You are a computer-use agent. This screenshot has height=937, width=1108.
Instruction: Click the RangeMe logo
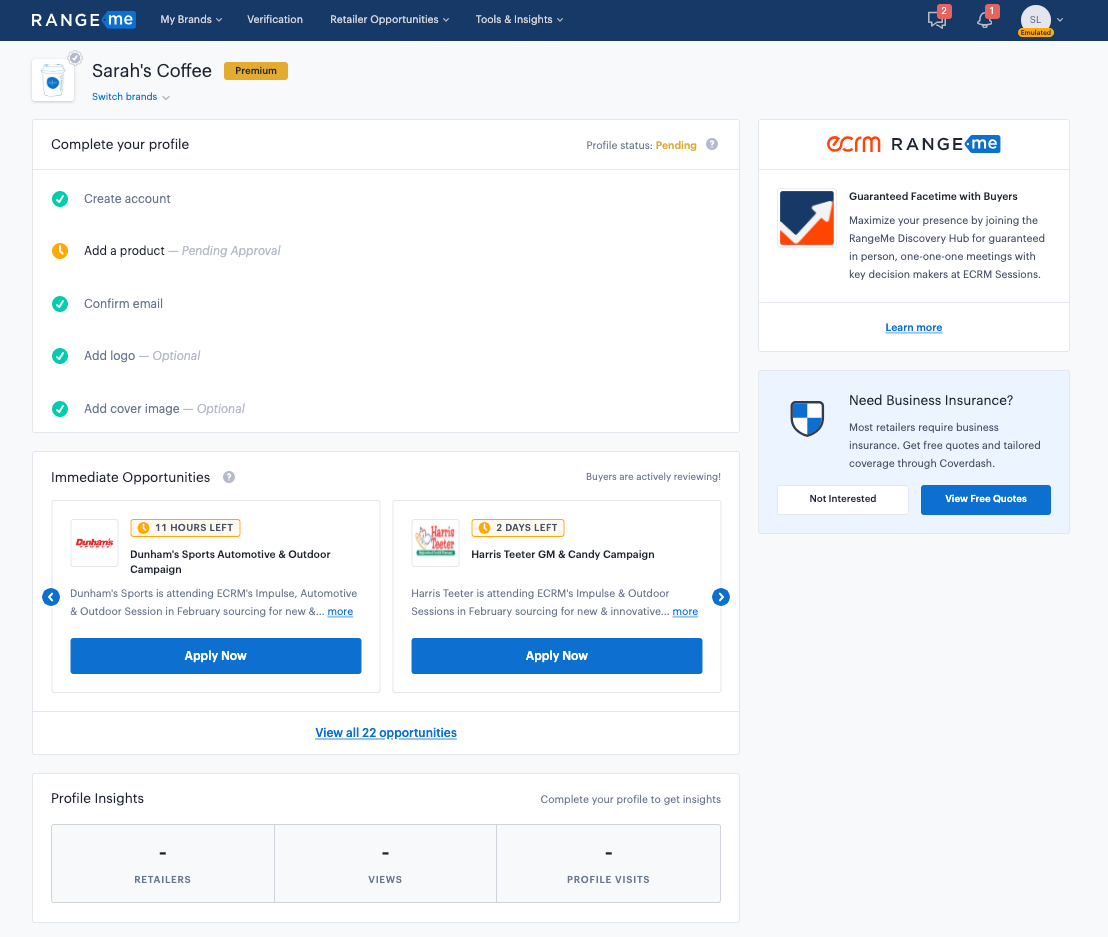point(83,19)
